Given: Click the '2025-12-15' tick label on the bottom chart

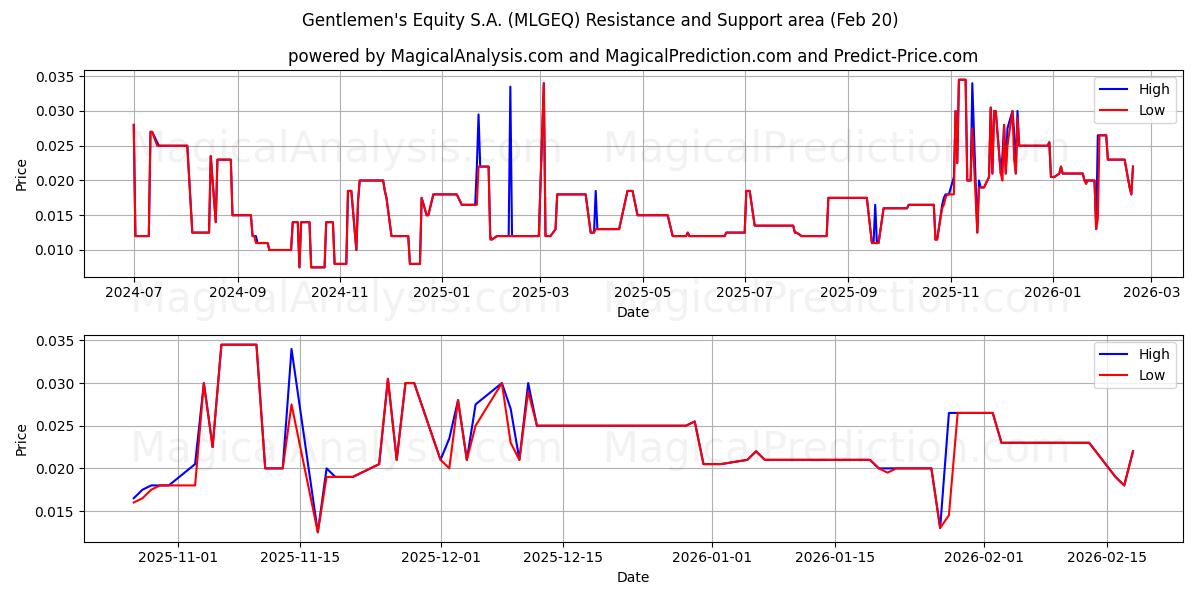Looking at the screenshot, I should [564, 557].
